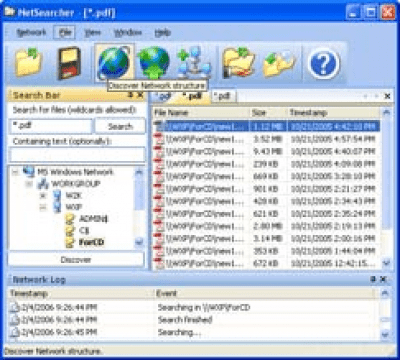Screen dimensions: 400x360
Task: Pin the Network Log panel
Action: pos(374,279)
